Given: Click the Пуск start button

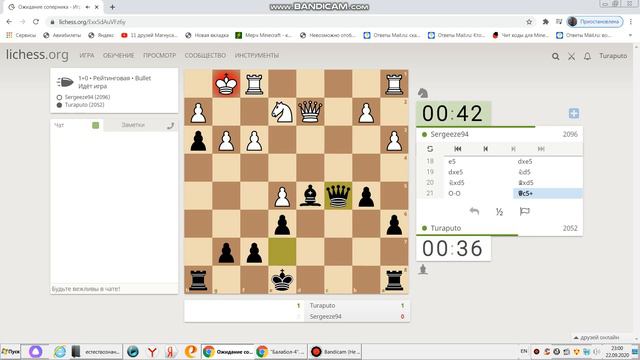Looking at the screenshot, I should 10,351.
